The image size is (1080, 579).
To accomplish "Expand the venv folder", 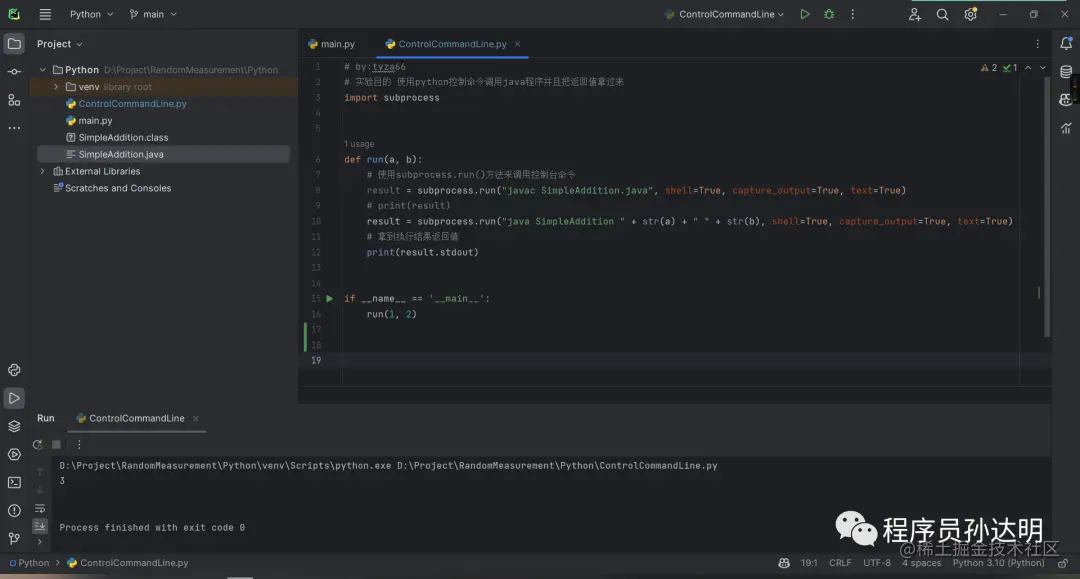I will tap(56, 87).
